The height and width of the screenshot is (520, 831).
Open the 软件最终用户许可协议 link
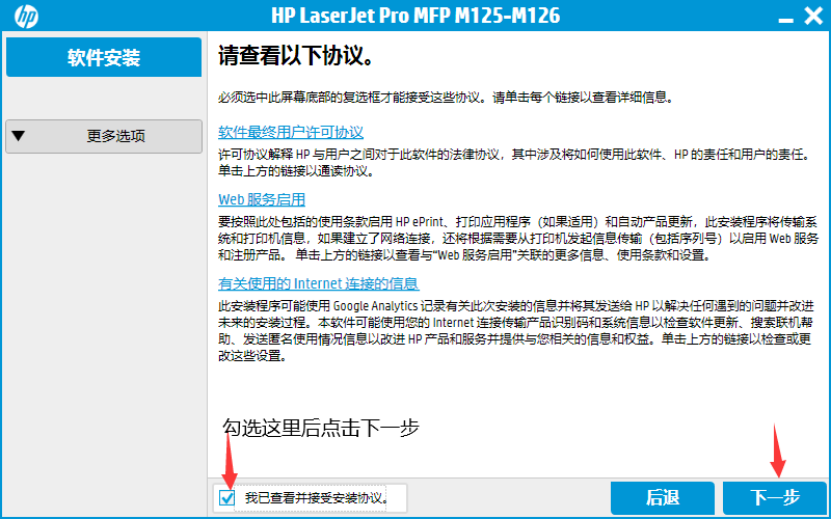[290, 132]
